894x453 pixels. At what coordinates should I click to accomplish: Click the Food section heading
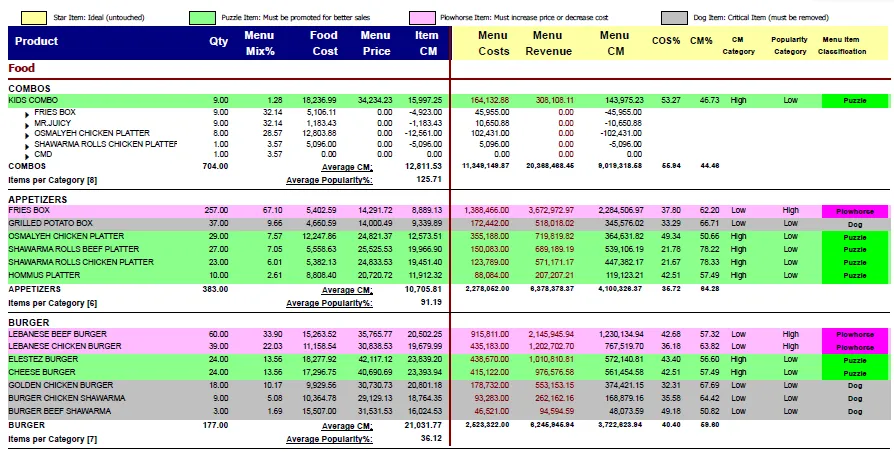[x=22, y=68]
